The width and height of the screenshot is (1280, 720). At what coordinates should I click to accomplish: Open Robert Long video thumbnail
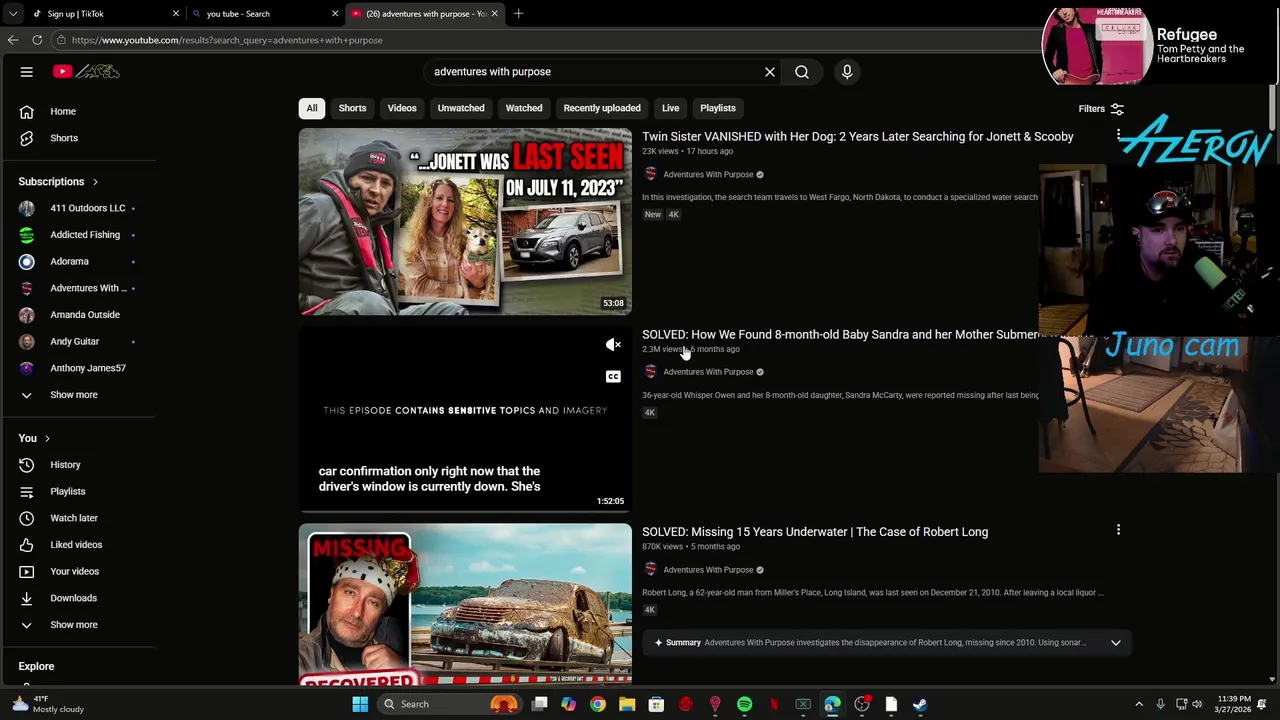coord(465,604)
